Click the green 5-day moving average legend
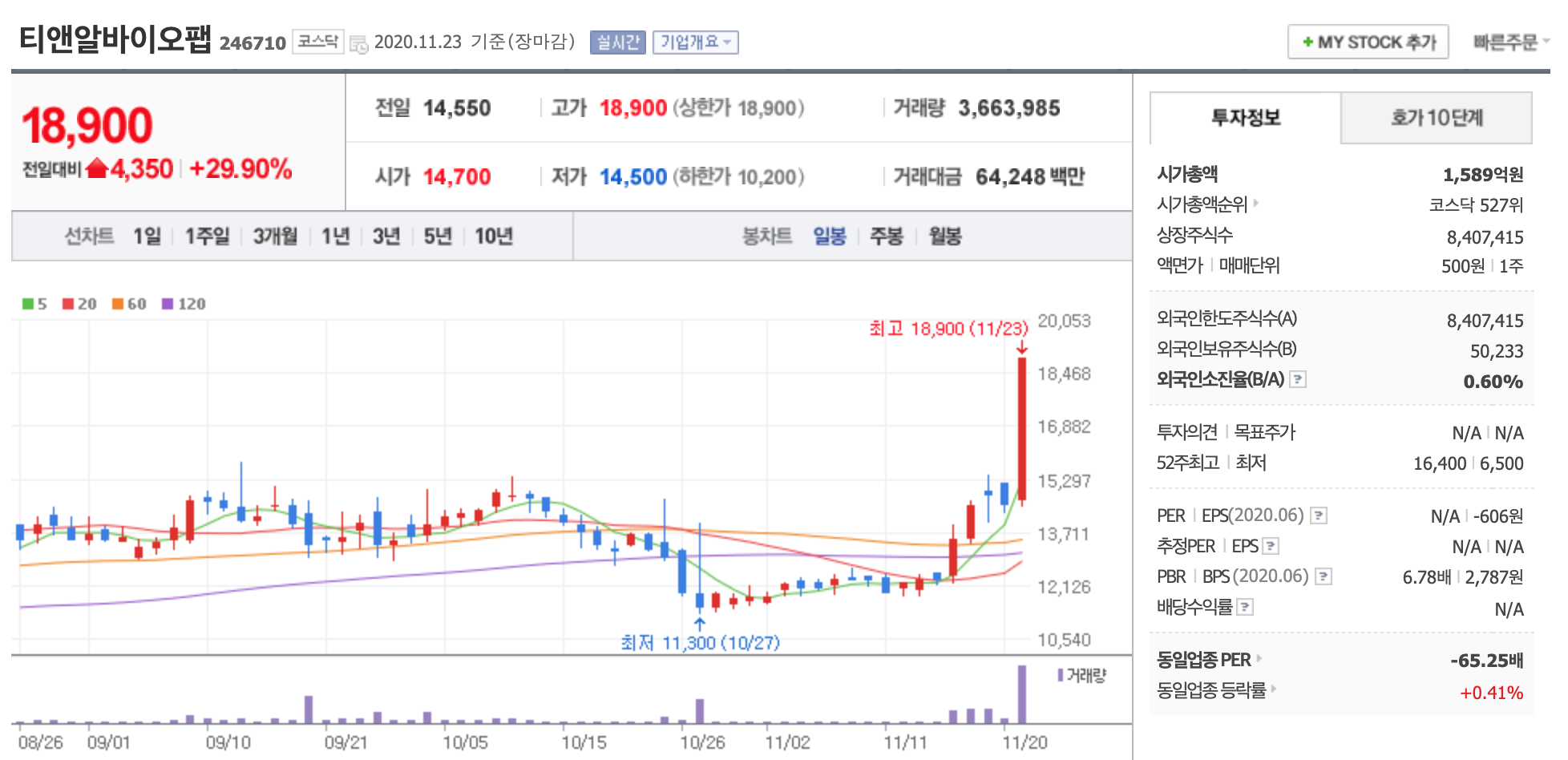The image size is (1568, 760). [x=34, y=304]
